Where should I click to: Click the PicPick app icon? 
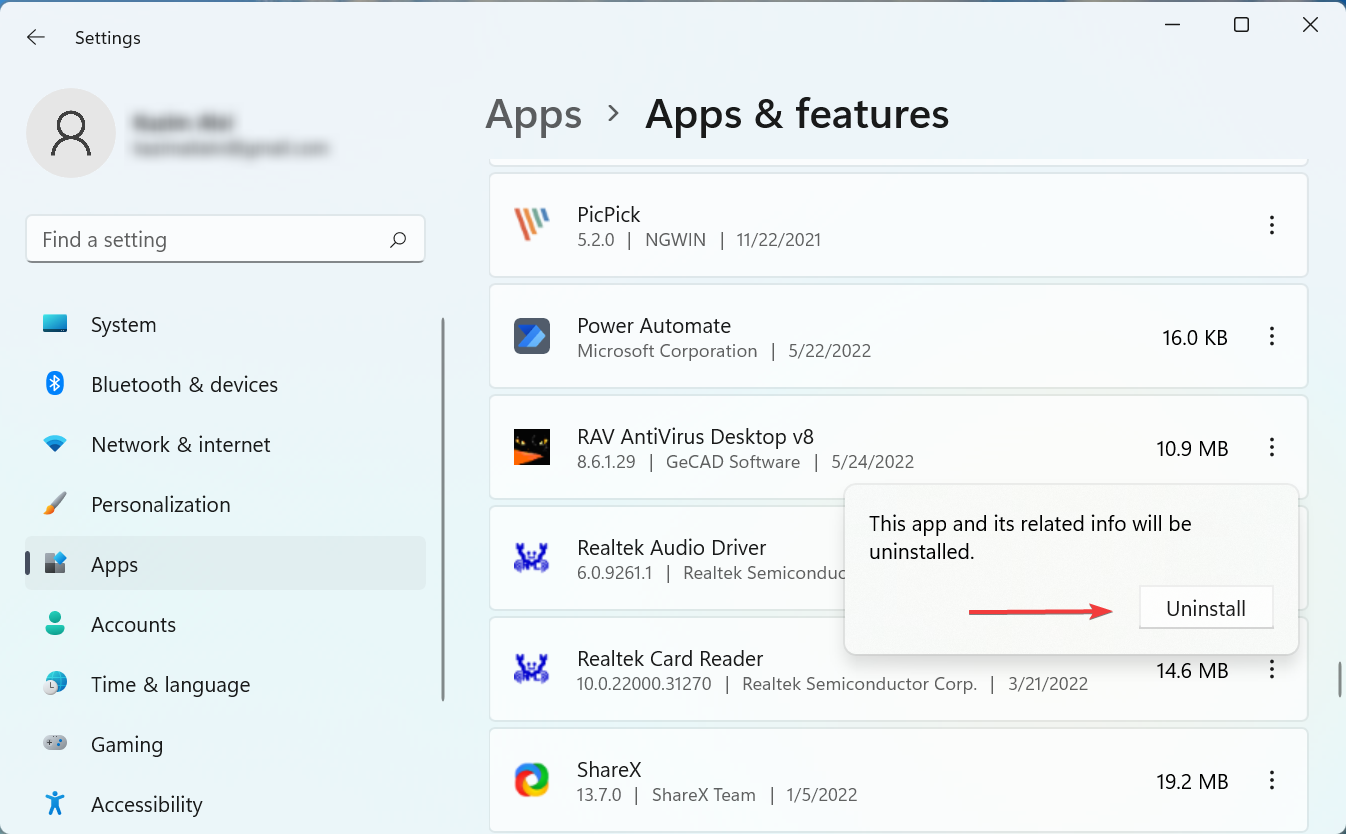pos(531,225)
